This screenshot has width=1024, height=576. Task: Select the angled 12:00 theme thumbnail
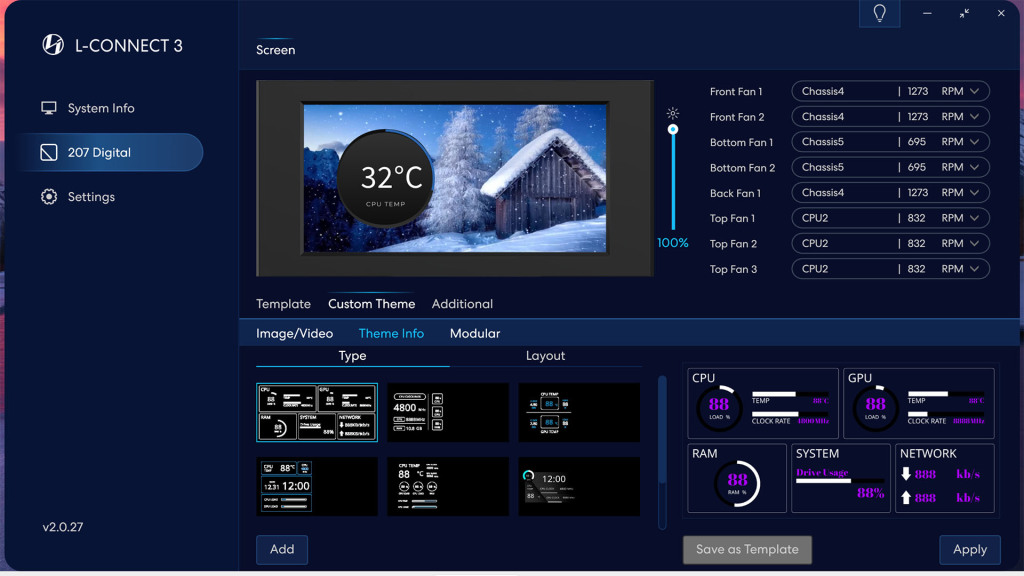[579, 487]
